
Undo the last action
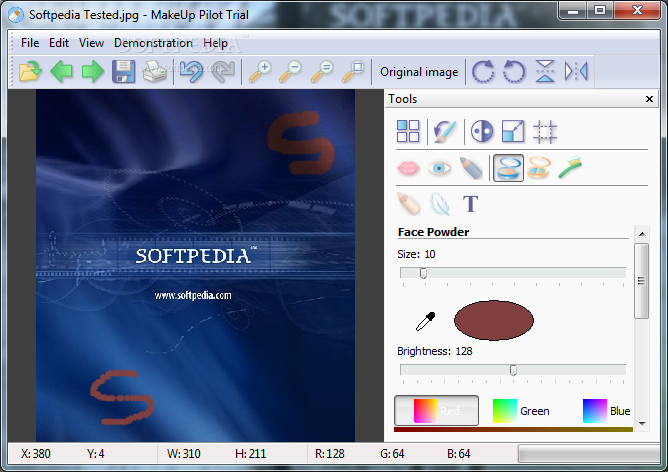click(x=191, y=71)
